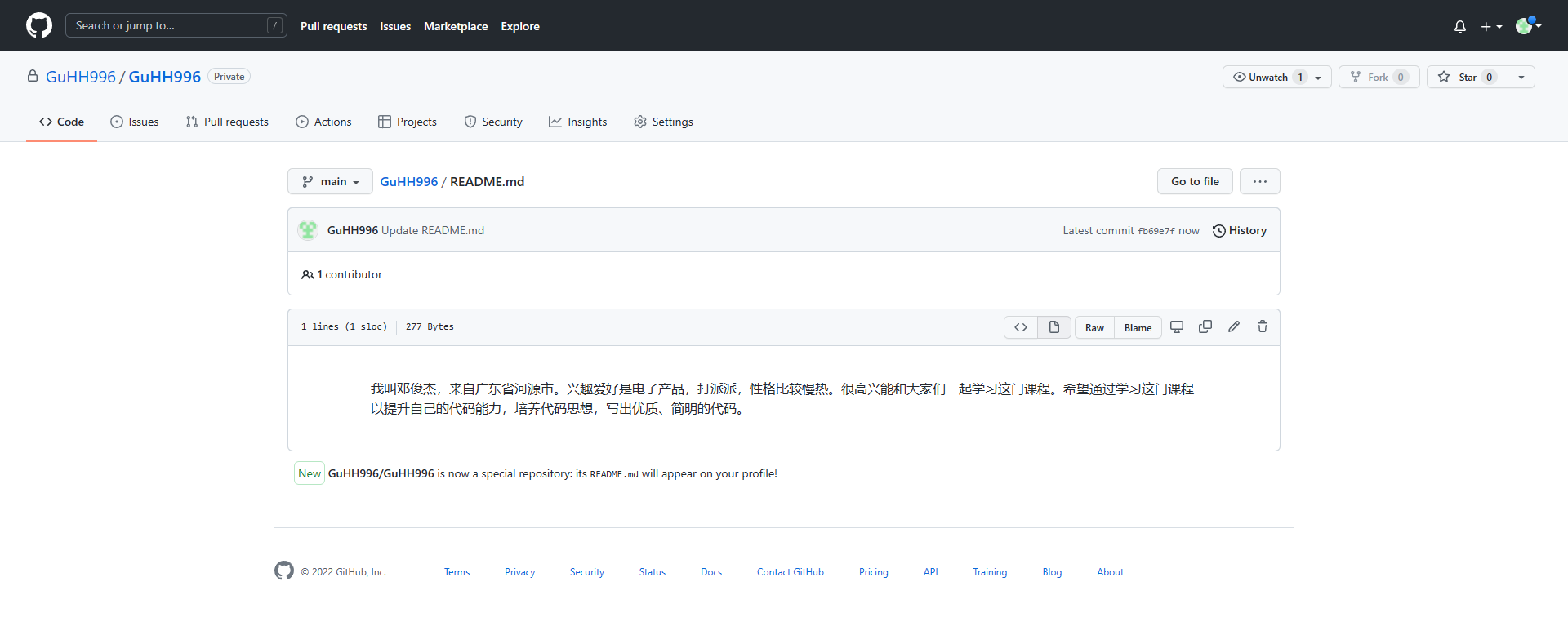1568x635 pixels.
Task: Open the Training footer link
Action: pyautogui.click(x=990, y=572)
